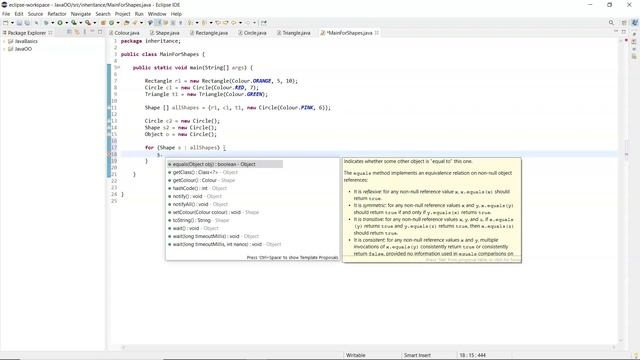Open the Project menu
Viewport: 640px width, 360px height.
point(122,14)
